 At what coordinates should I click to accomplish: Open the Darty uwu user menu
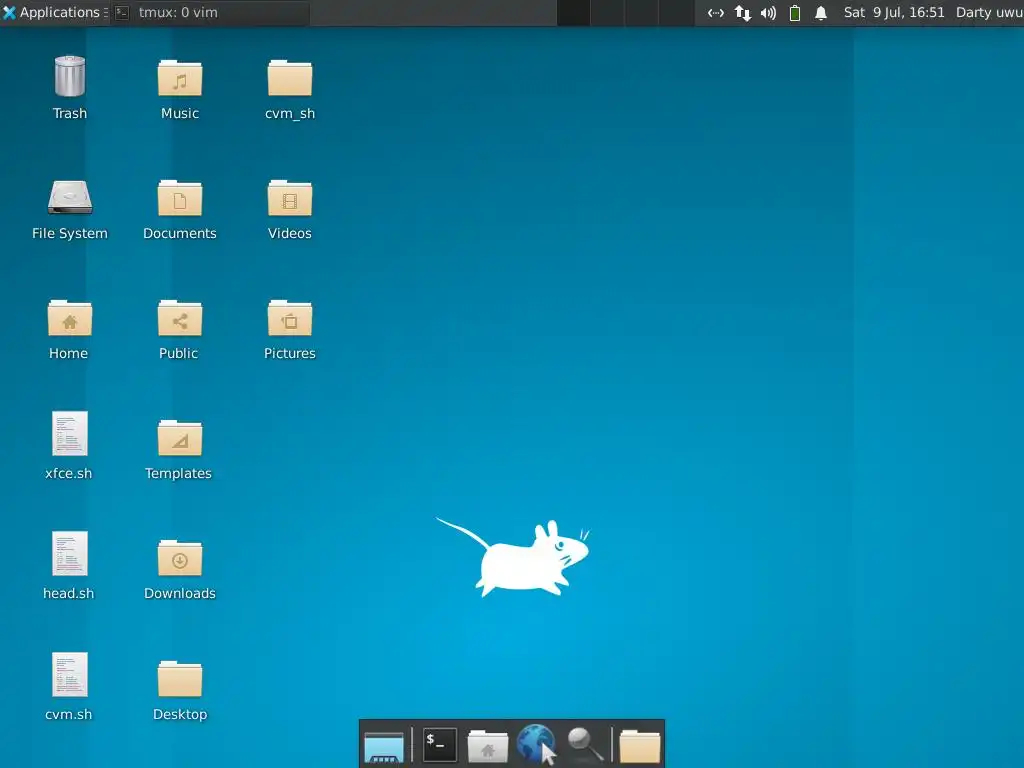(989, 12)
